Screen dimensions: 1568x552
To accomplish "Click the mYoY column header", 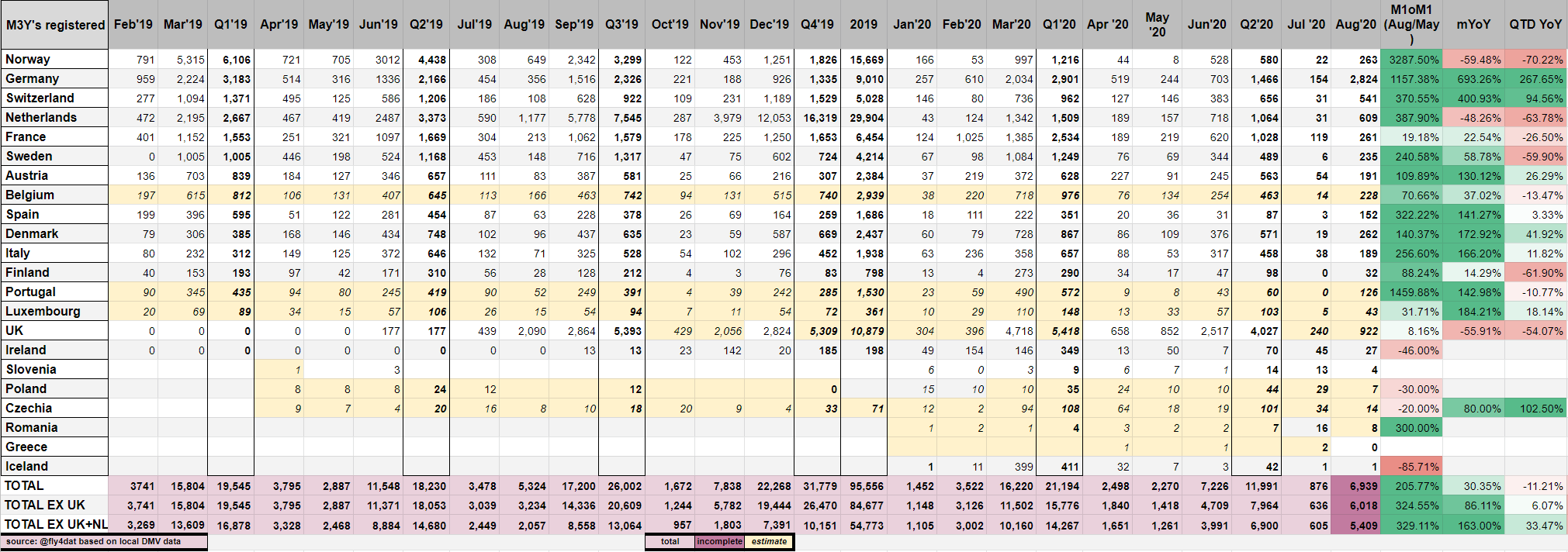I will (x=1473, y=25).
